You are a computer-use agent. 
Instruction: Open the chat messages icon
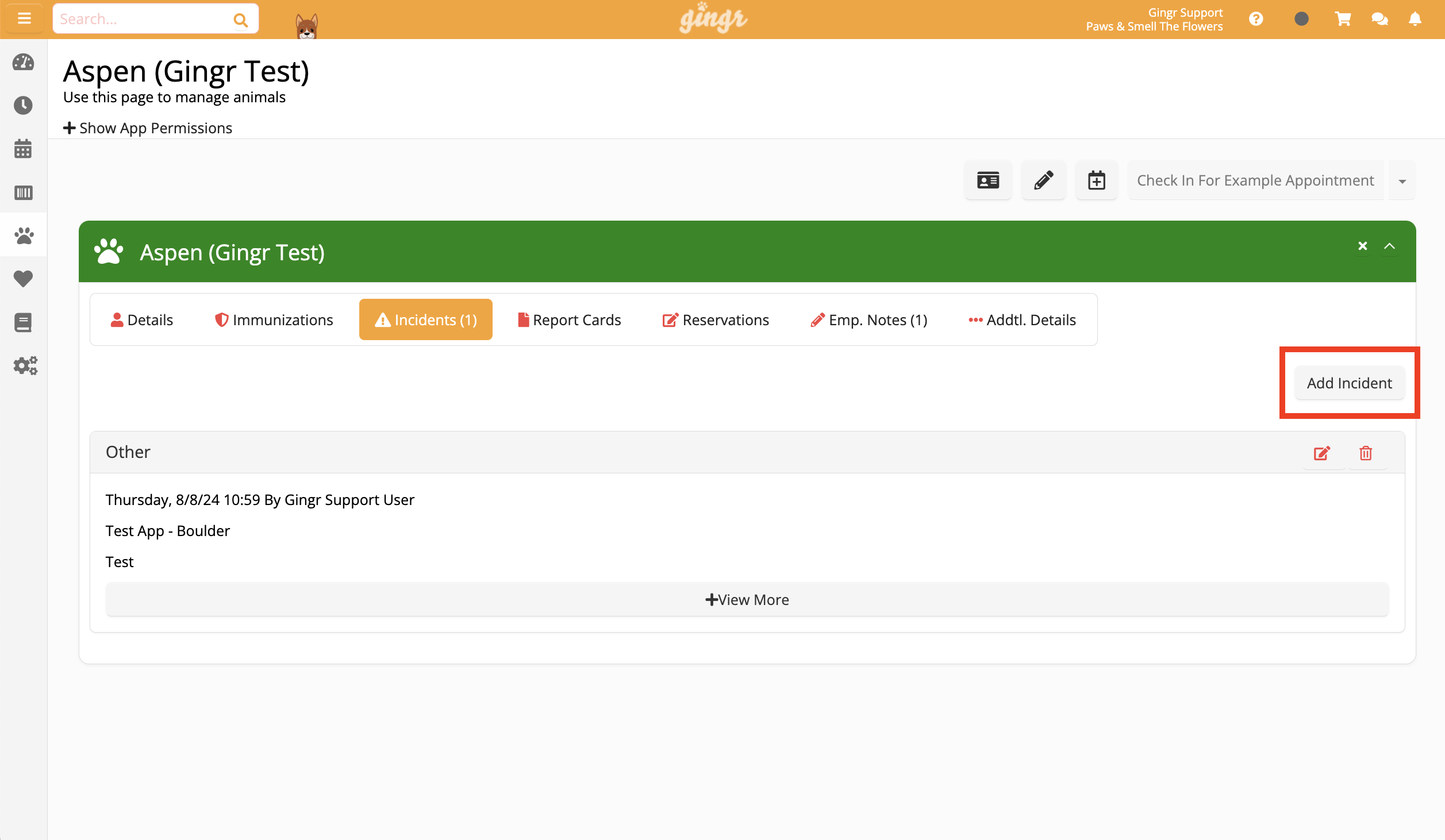pos(1379,19)
